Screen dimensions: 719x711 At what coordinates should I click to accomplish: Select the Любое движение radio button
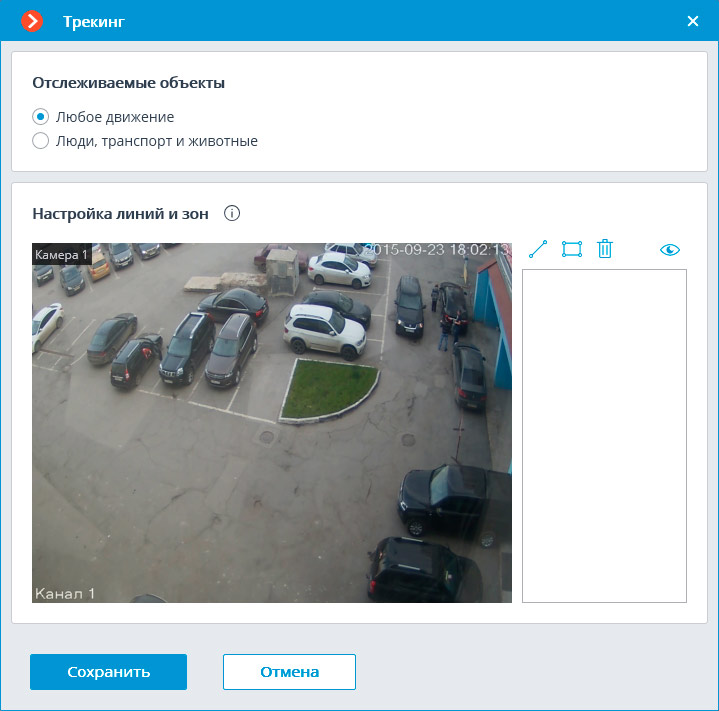41,117
